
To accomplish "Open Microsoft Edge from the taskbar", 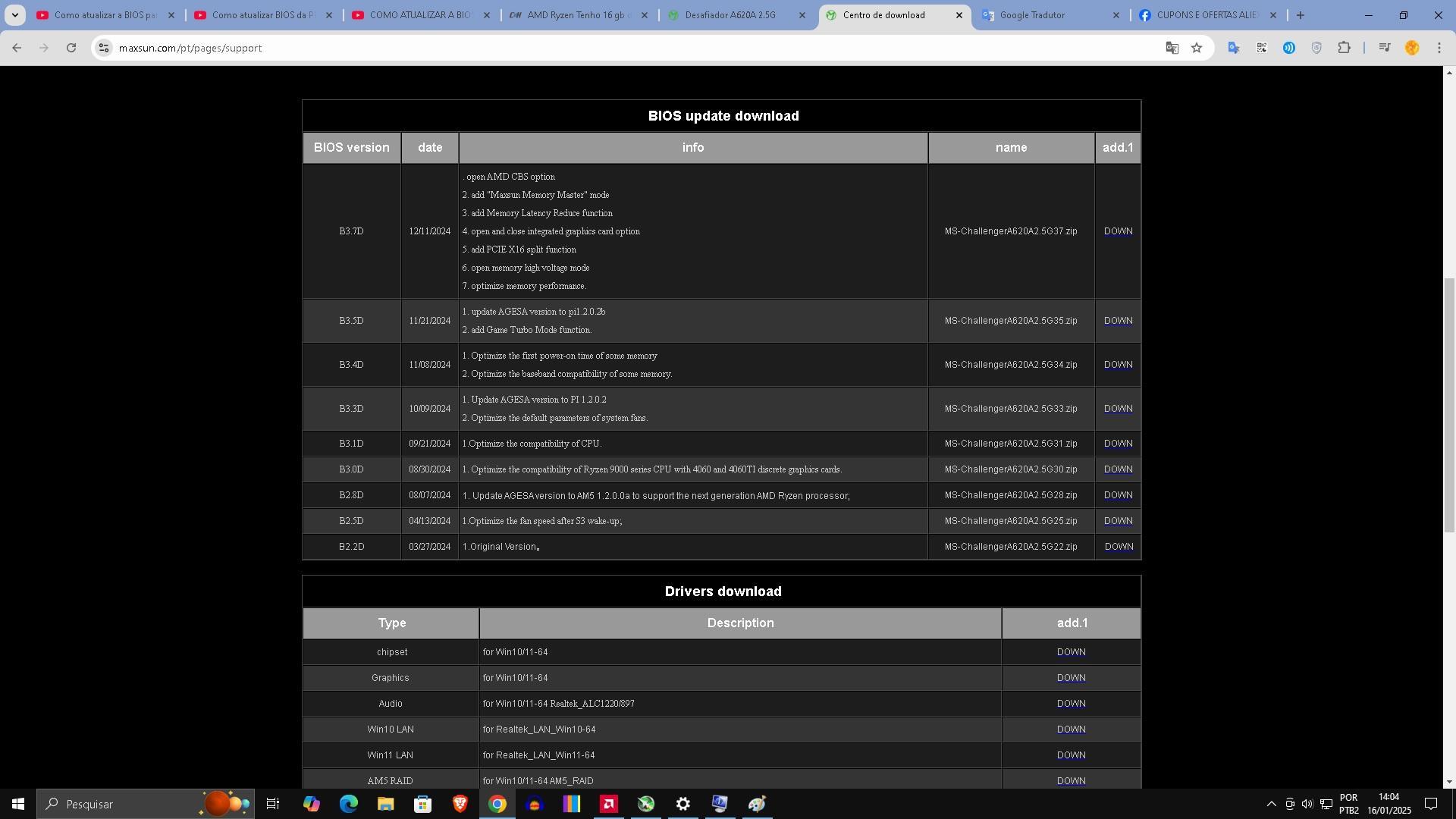I will point(348,804).
